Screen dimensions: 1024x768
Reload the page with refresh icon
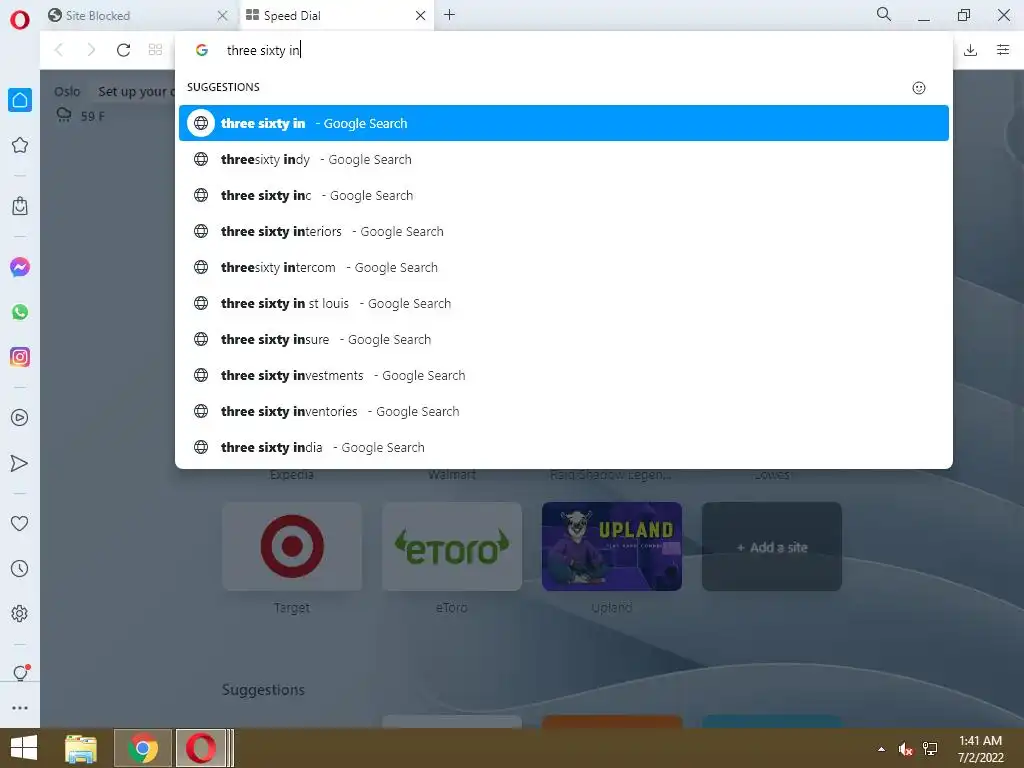[x=123, y=50]
